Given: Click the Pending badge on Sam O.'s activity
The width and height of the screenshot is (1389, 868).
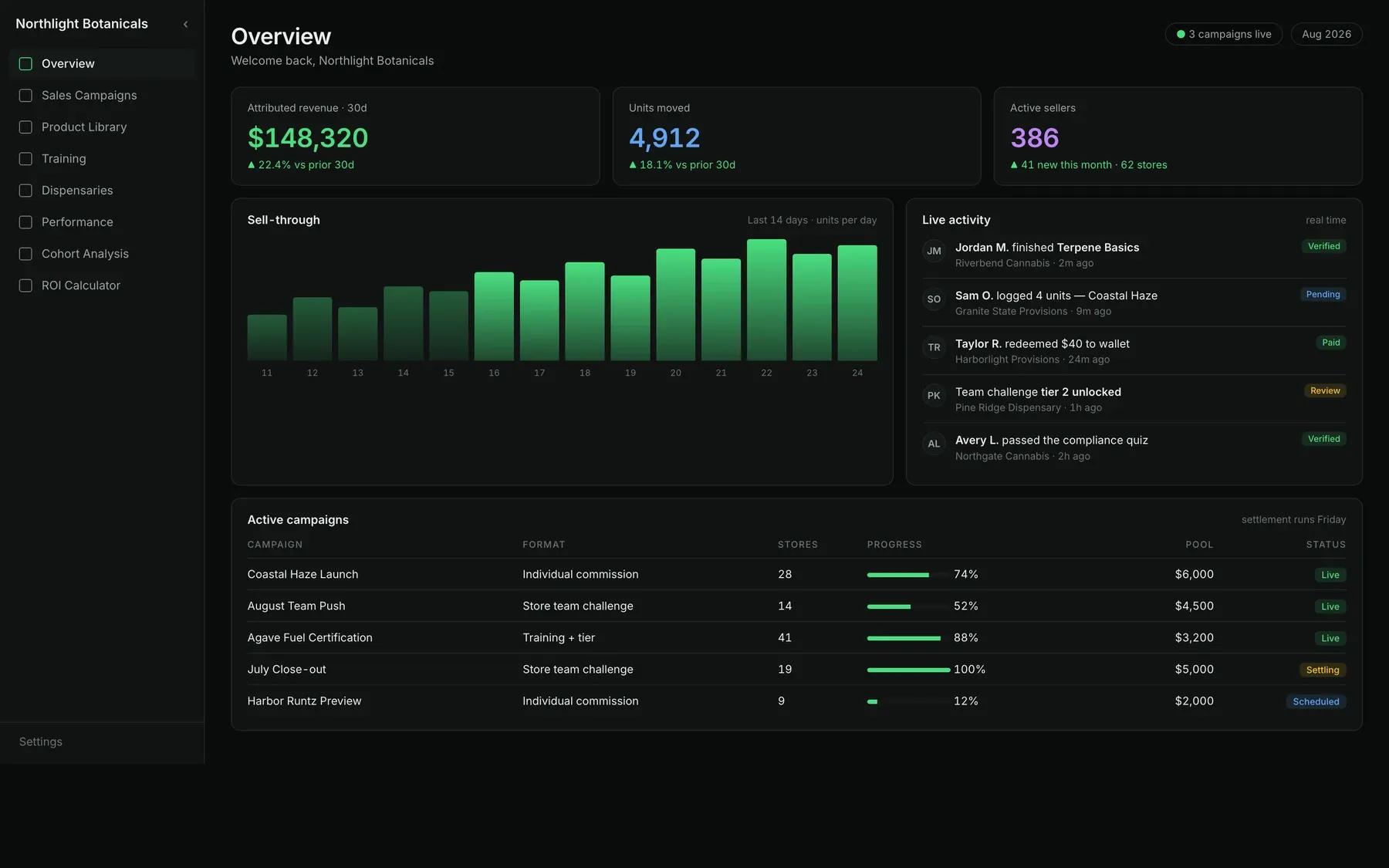Looking at the screenshot, I should [1323, 295].
